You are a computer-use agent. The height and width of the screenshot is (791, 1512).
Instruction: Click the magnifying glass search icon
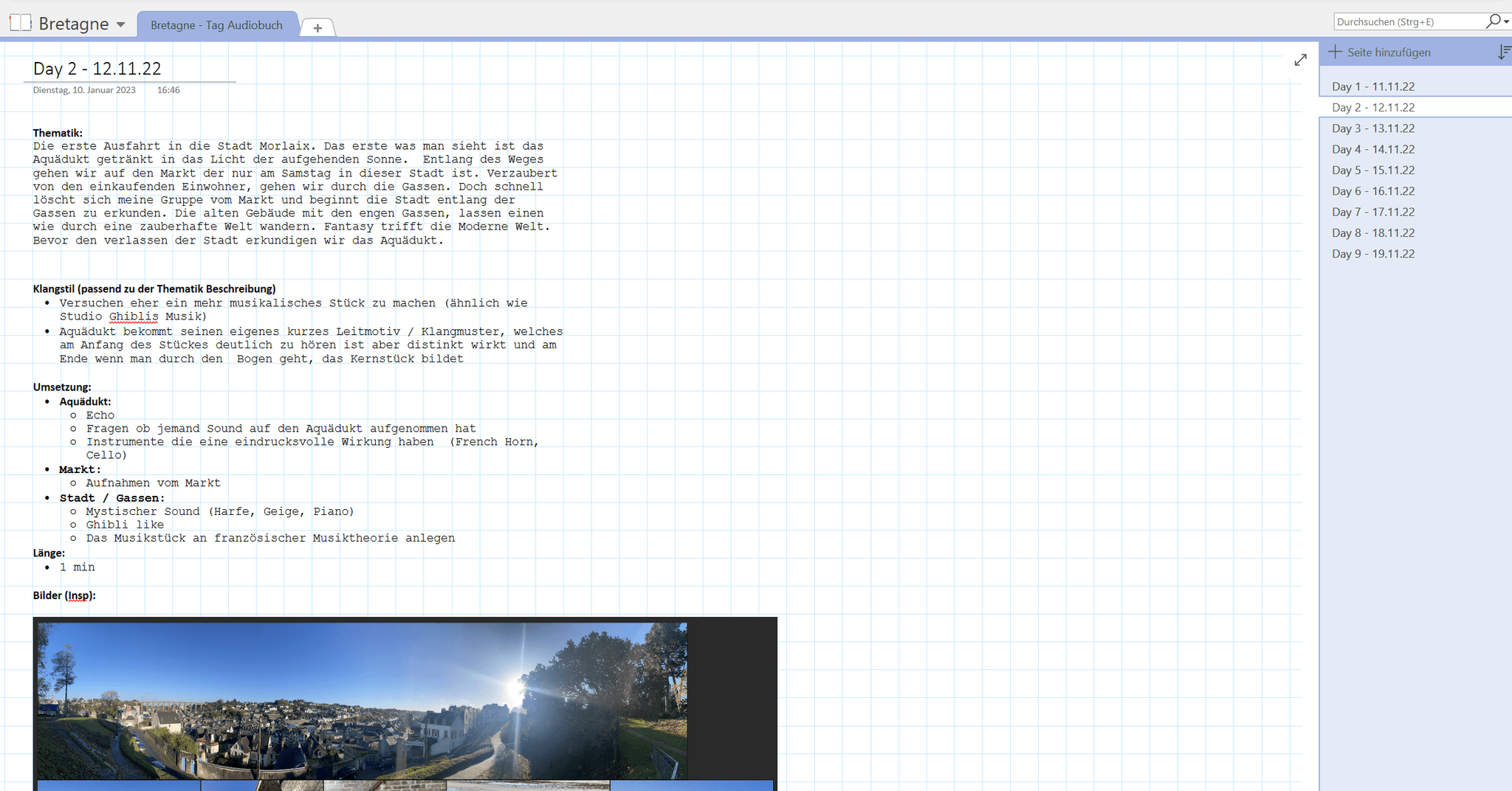pyautogui.click(x=1493, y=21)
